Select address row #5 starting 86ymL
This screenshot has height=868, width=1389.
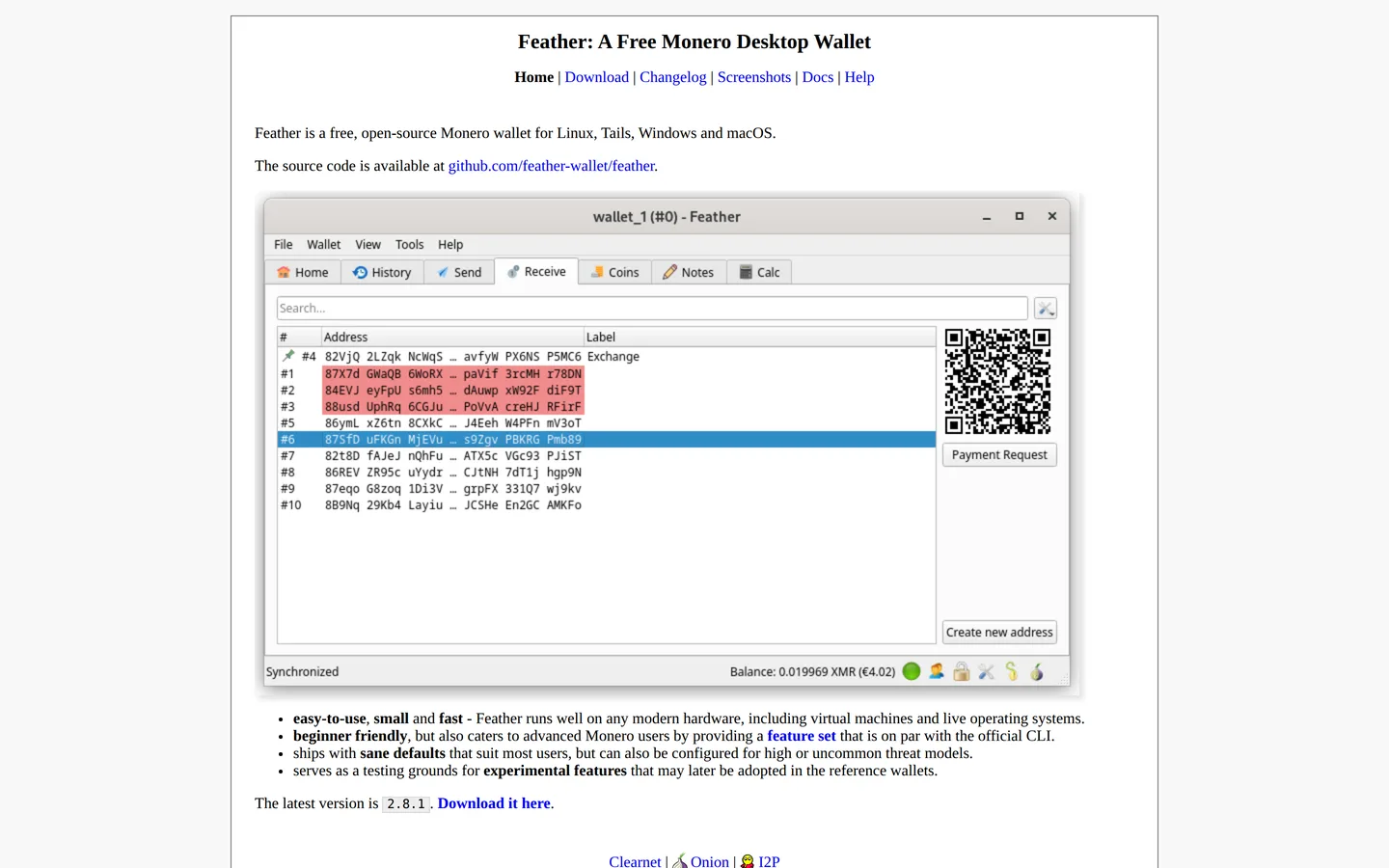click(x=607, y=423)
